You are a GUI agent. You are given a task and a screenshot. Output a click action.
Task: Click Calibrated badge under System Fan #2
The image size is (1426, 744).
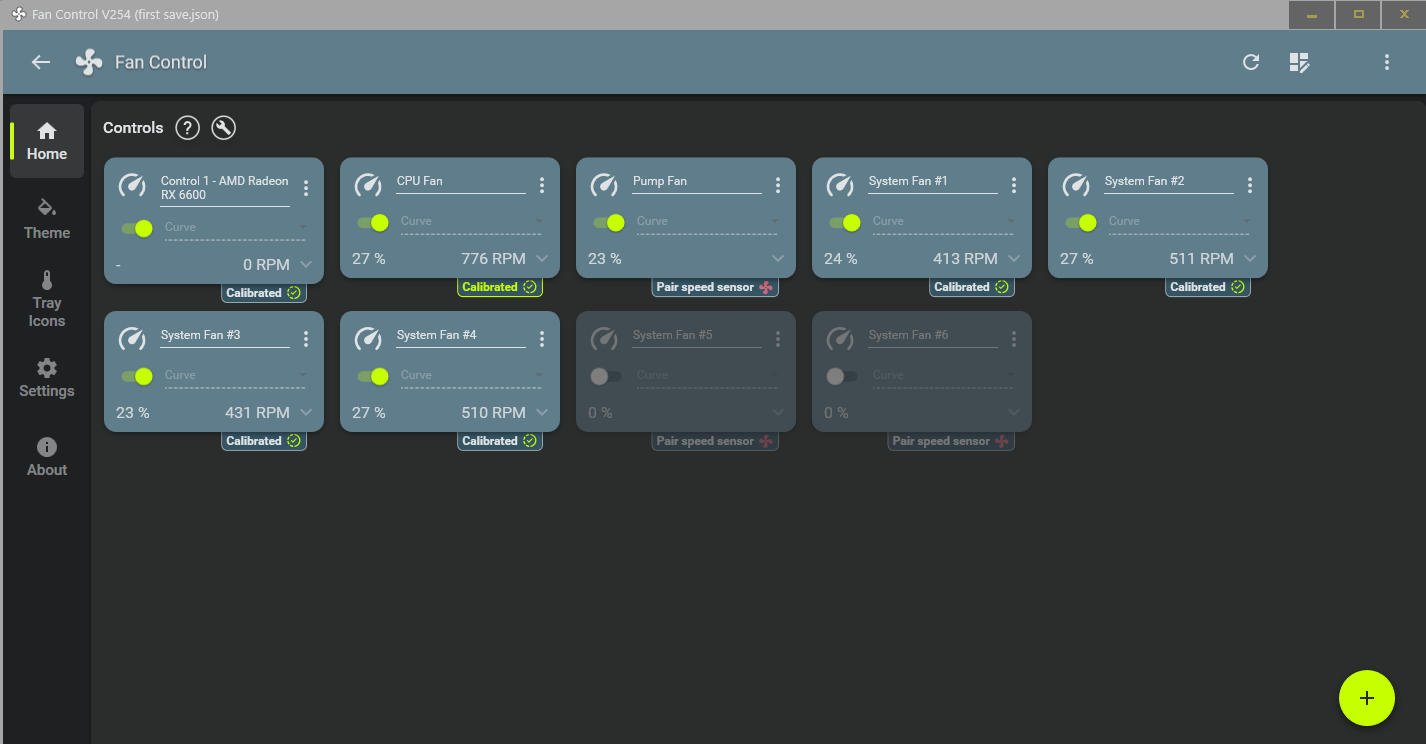tap(1208, 287)
